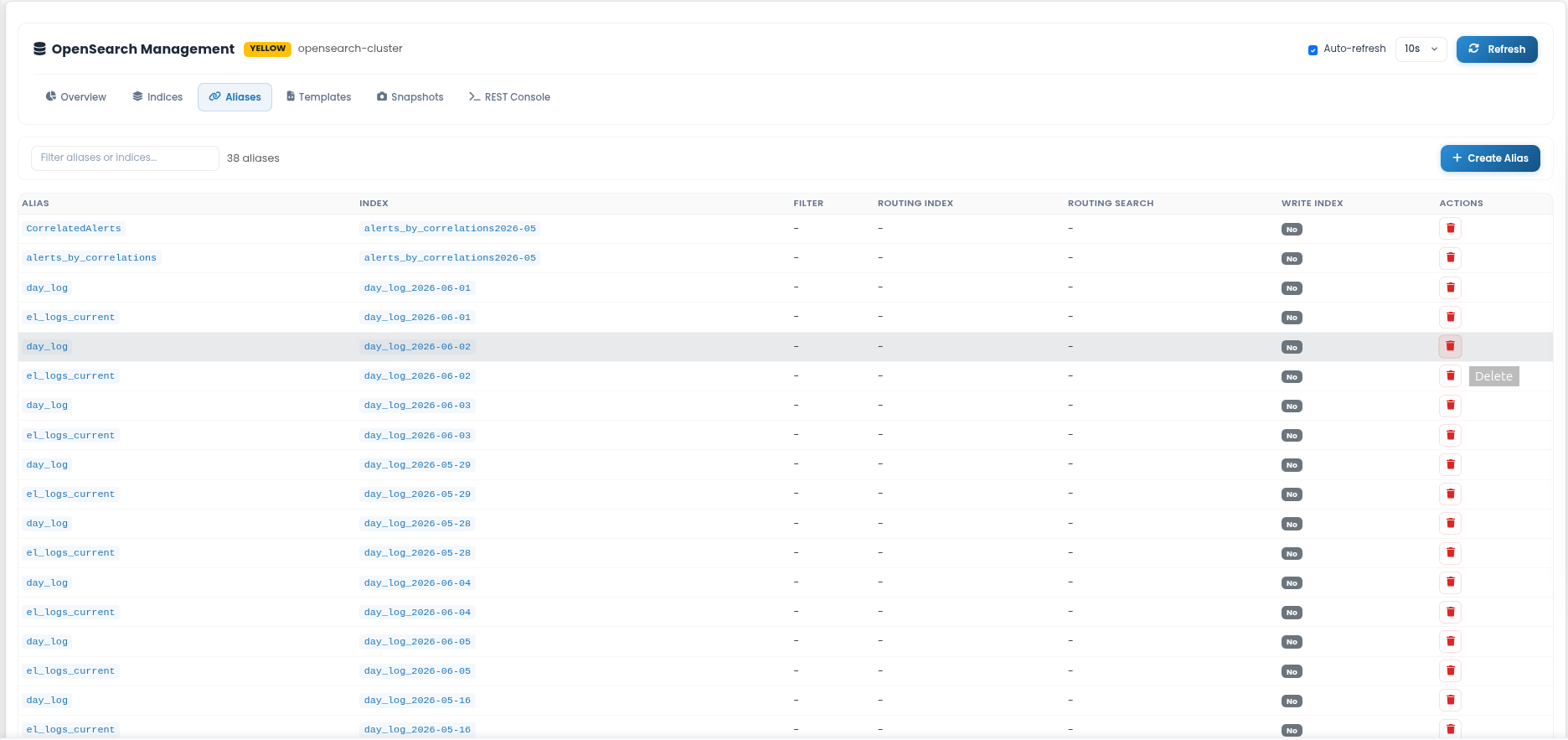This screenshot has width=1568, height=740.
Task: Delete day_log alias for day_log_2026-05-16
Action: click(1450, 701)
